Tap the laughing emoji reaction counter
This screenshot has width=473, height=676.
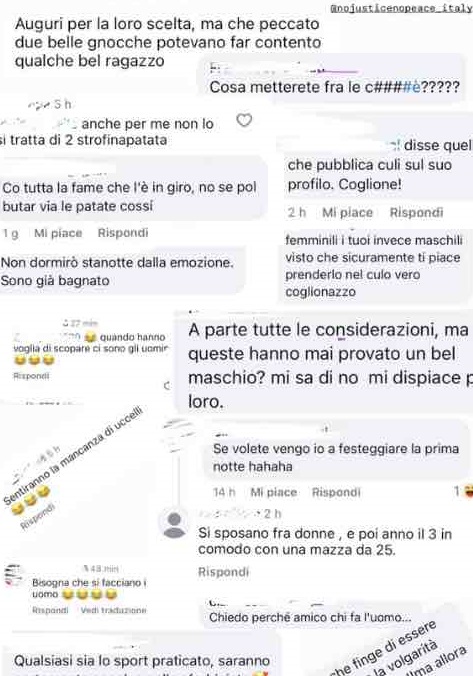(x=463, y=491)
